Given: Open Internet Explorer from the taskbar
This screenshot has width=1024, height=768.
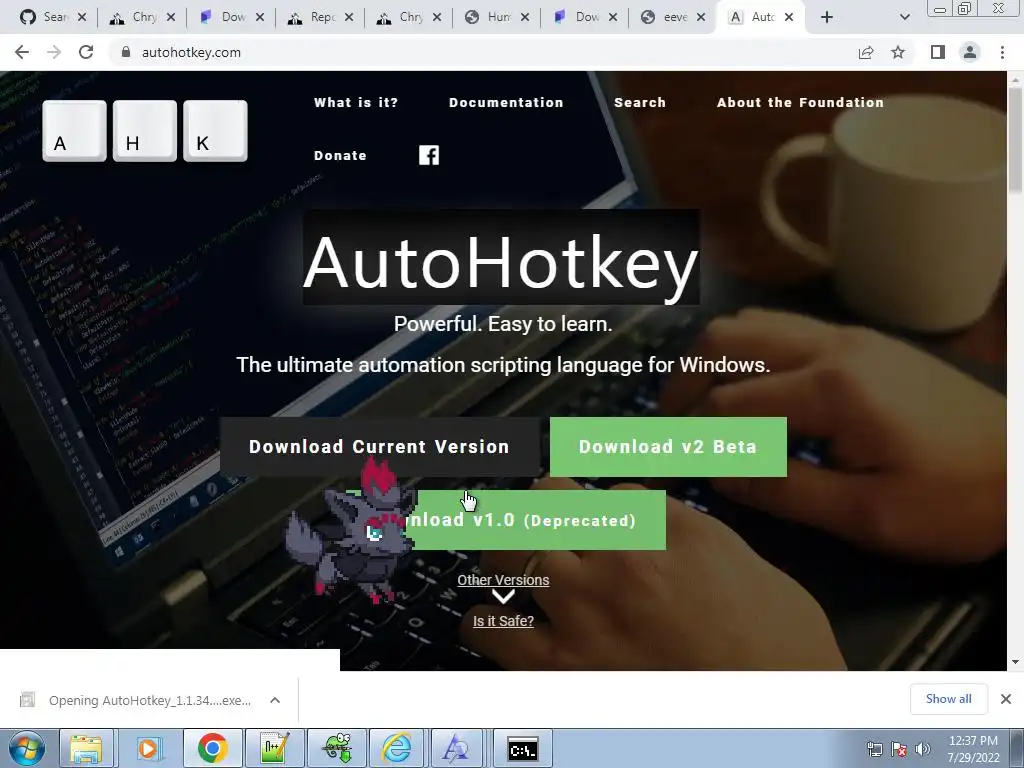Looking at the screenshot, I should tap(396, 748).
